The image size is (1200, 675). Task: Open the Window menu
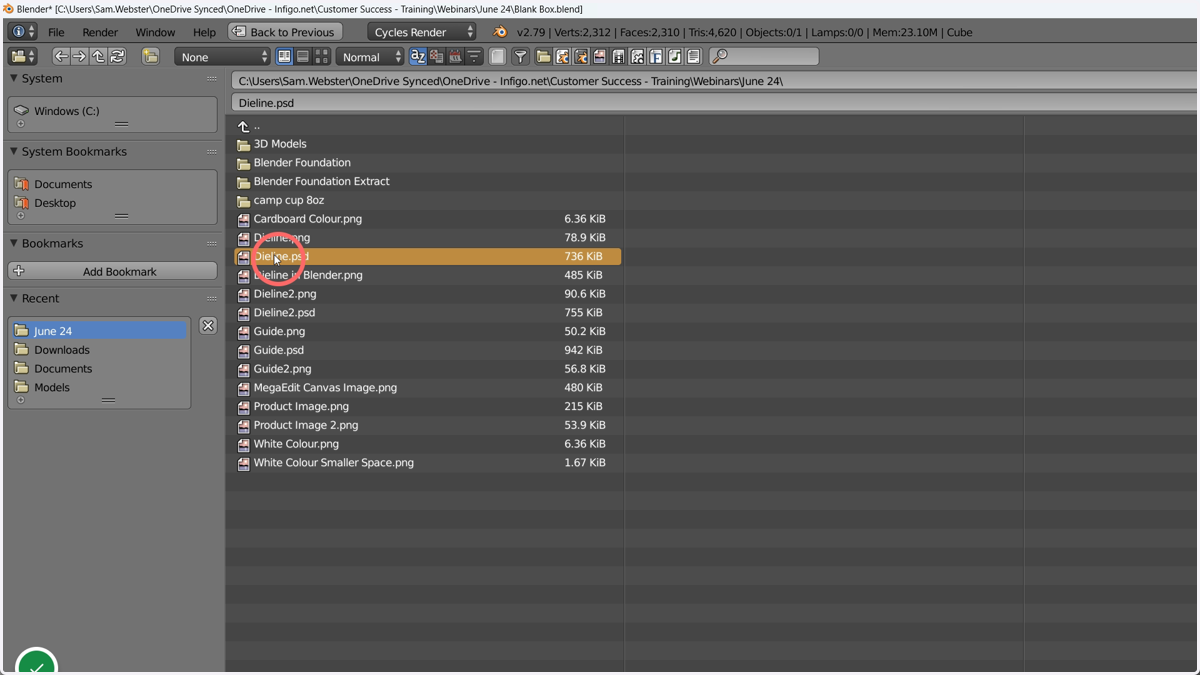[155, 32]
